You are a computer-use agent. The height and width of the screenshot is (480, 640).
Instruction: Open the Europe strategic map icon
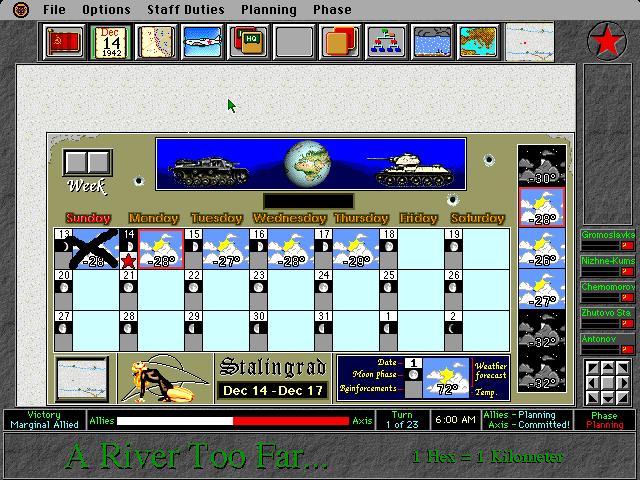478,42
